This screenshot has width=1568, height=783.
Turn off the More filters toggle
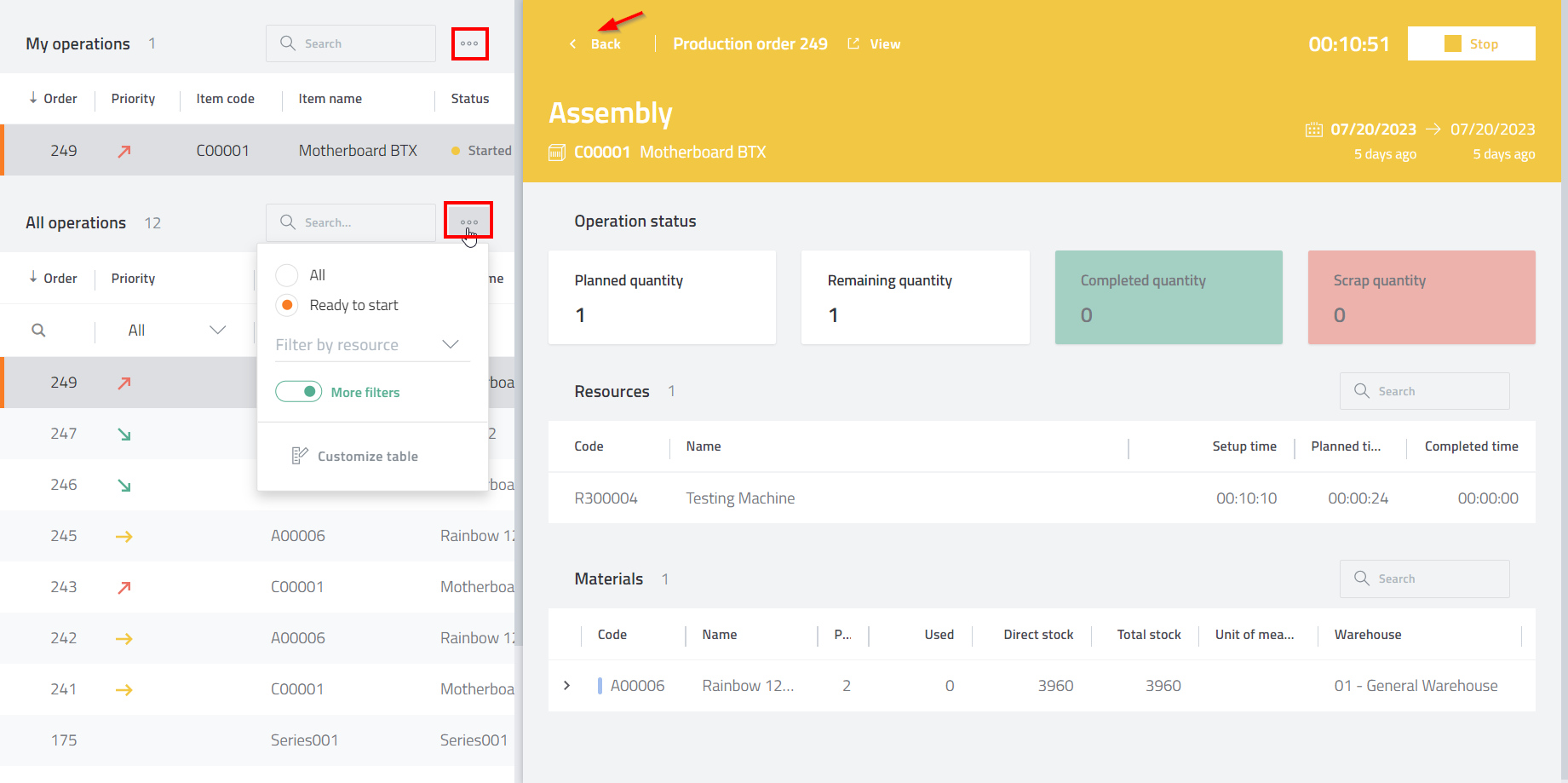point(299,392)
